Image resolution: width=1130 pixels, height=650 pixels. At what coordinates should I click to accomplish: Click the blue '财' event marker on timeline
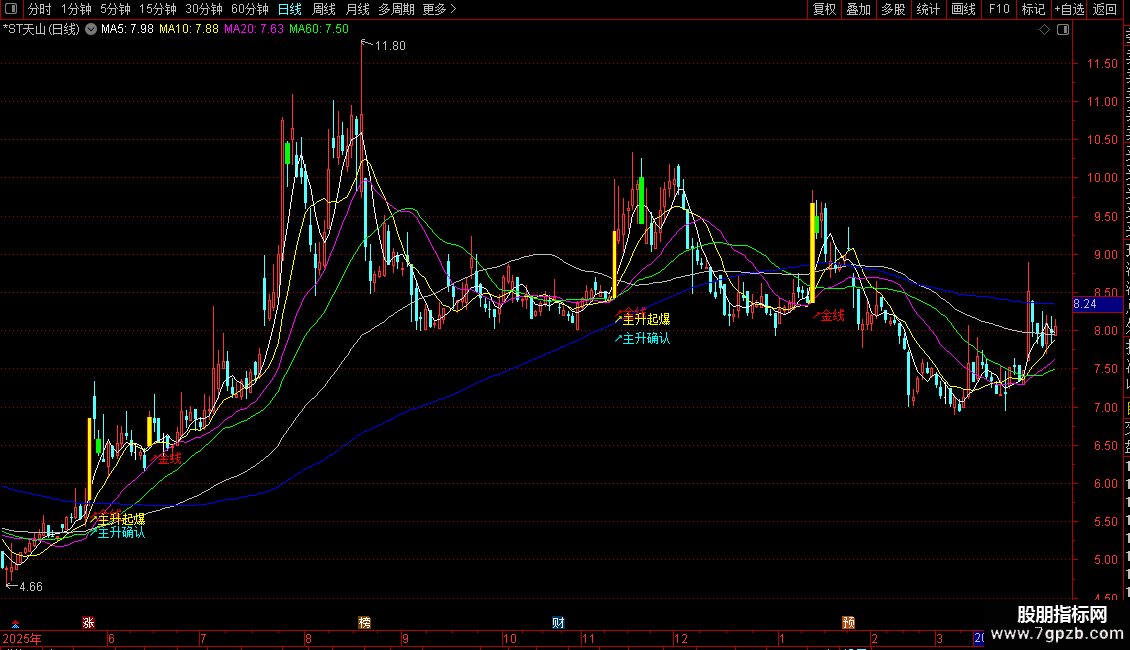pyautogui.click(x=558, y=622)
